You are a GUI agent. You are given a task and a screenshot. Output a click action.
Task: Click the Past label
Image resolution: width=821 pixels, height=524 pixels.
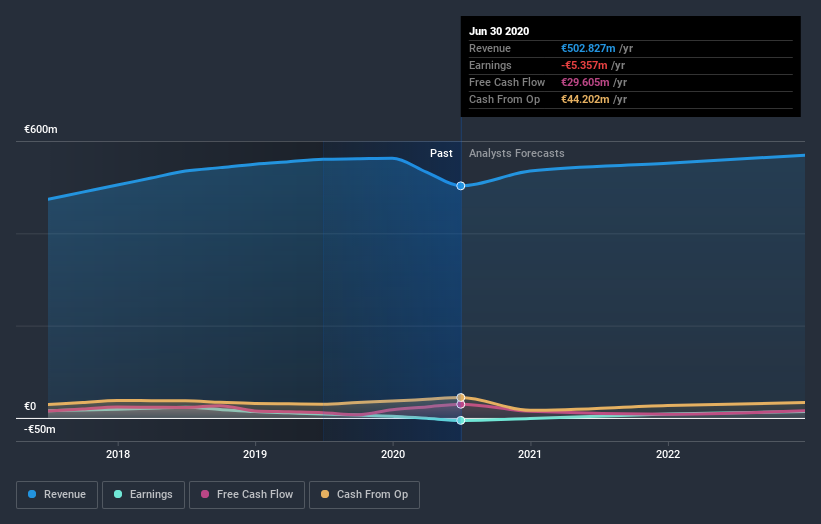[x=441, y=153]
